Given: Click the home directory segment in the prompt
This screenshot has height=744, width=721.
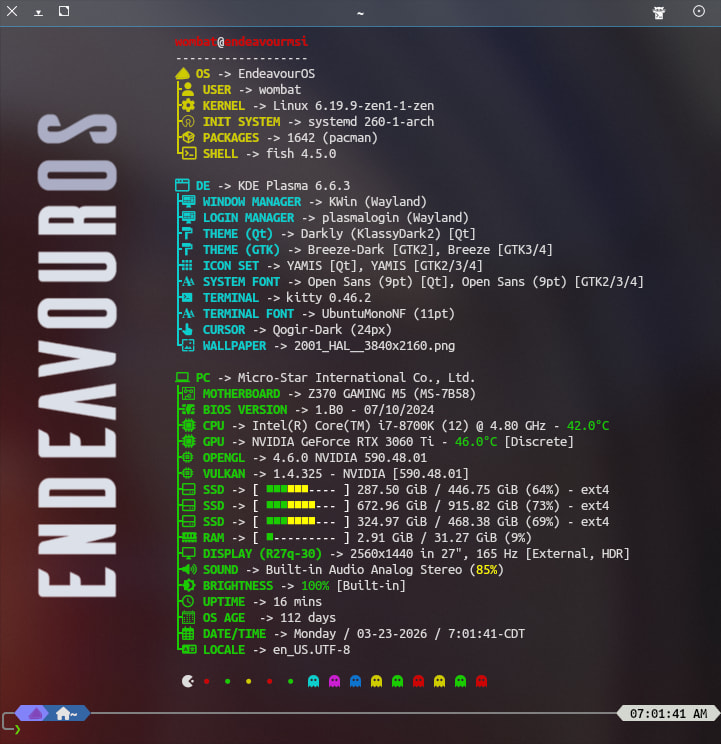Looking at the screenshot, I should click(x=68, y=713).
